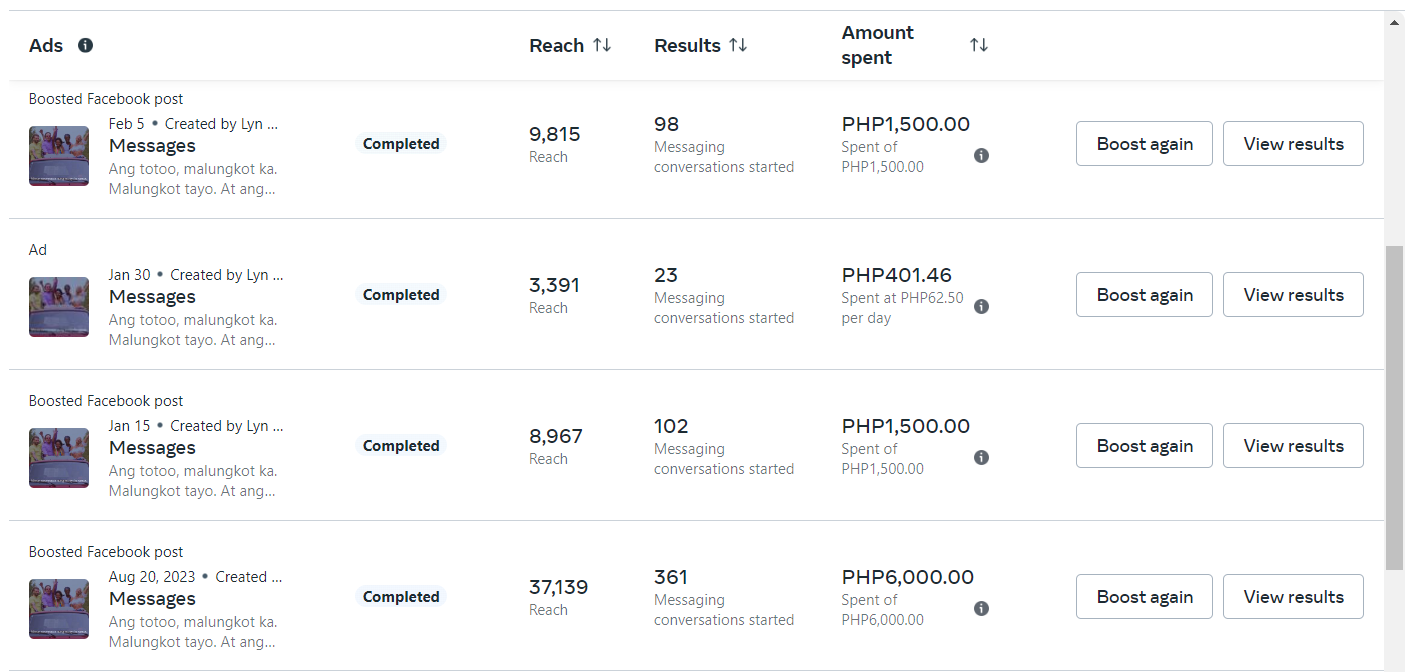Boost again the Jan 15 post
Viewport: 1408px width, 672px height.
[1144, 446]
